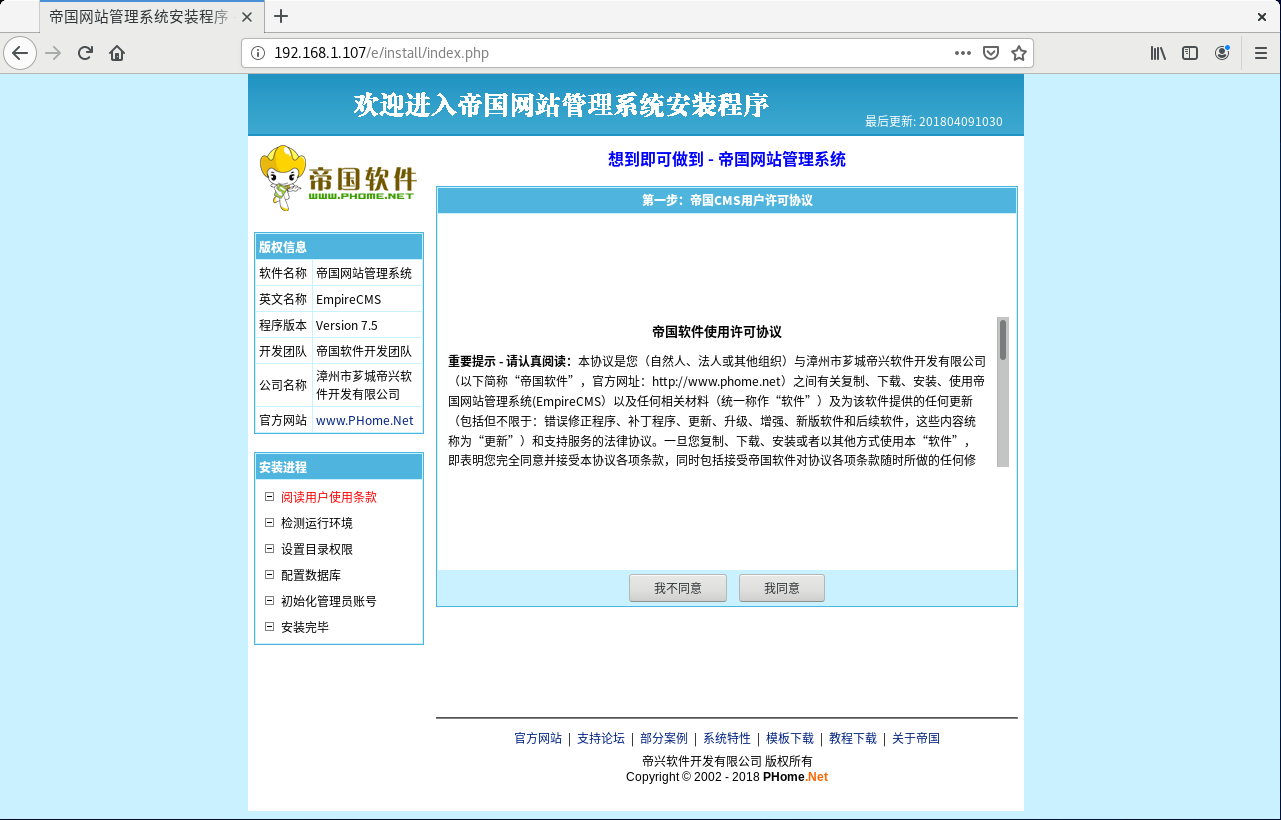Open a new tab with plus icon
Screen dimensions: 1281x820
pos(281,16)
